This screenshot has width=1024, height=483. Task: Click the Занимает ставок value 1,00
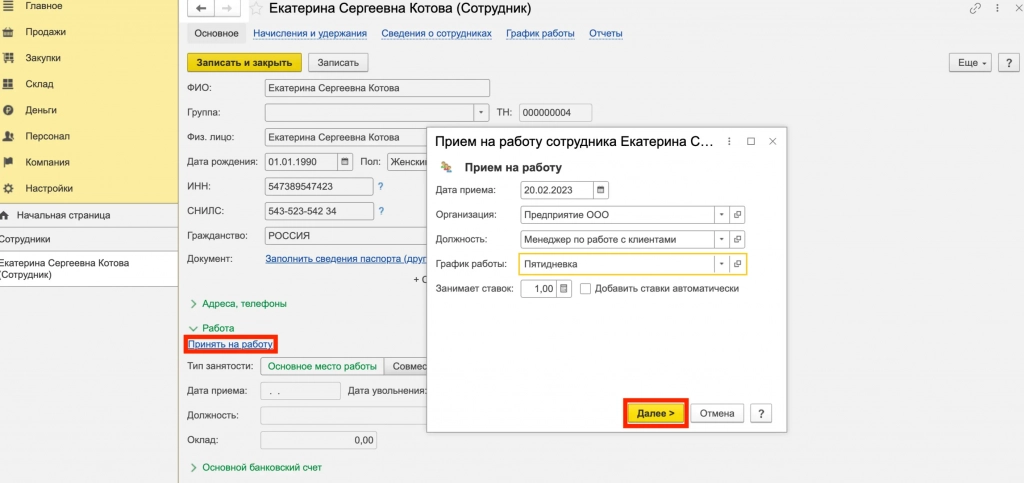(539, 288)
